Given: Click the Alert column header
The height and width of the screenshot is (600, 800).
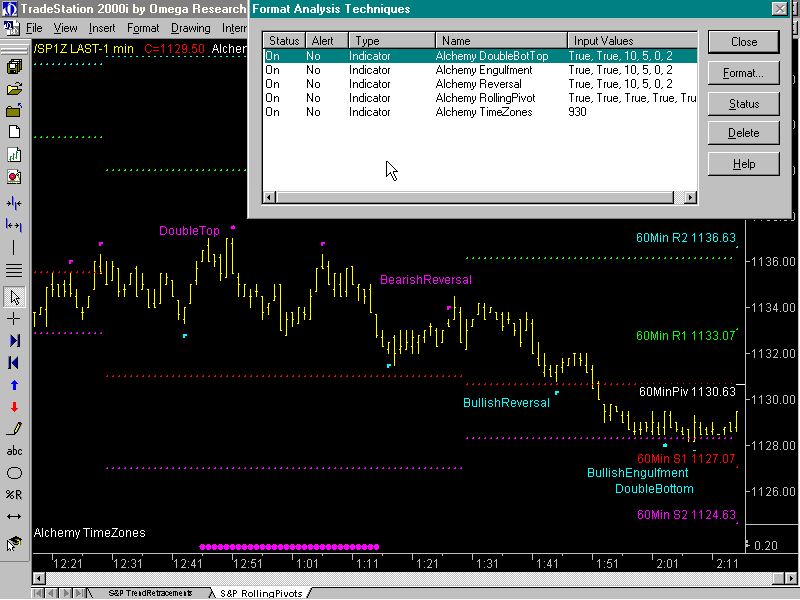Looking at the screenshot, I should tap(327, 41).
